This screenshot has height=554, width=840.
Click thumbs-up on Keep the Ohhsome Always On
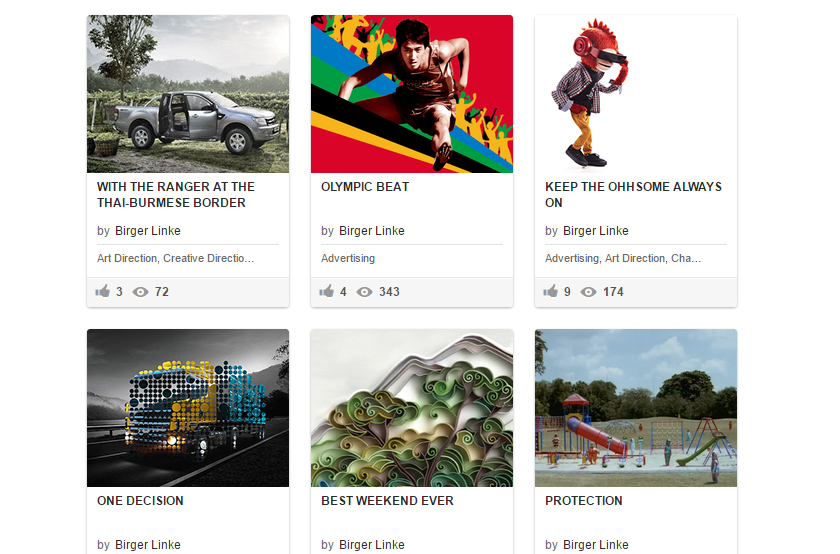[550, 291]
